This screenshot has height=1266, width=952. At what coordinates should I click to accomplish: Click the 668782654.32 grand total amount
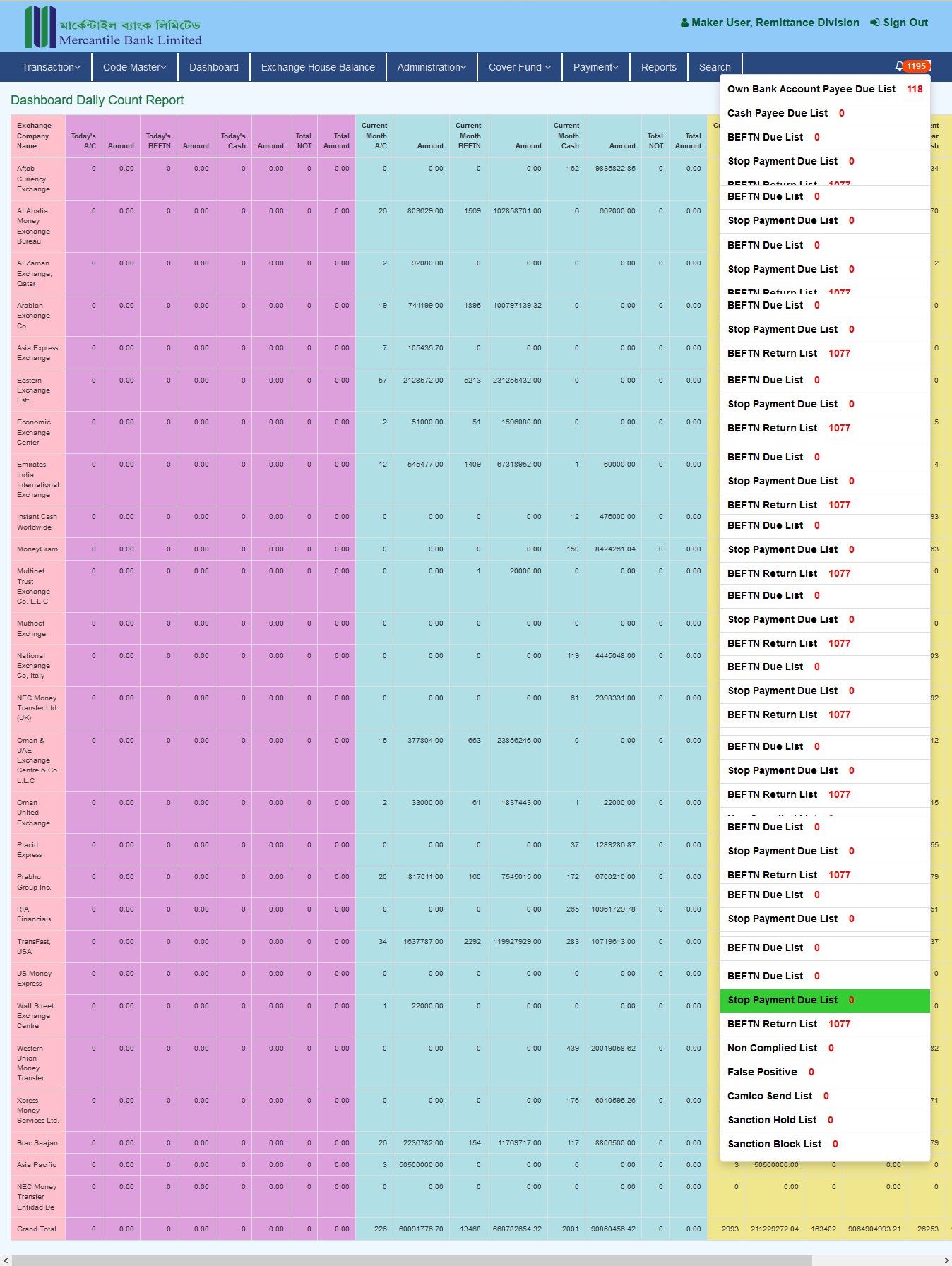(x=517, y=1229)
